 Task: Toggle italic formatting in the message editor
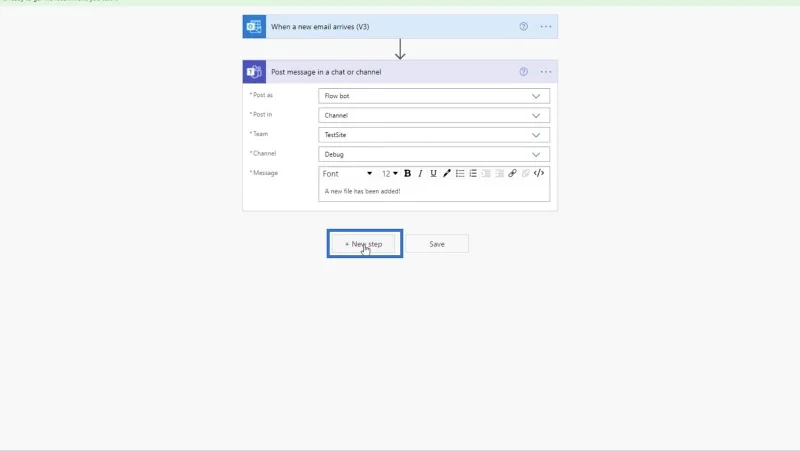420,173
